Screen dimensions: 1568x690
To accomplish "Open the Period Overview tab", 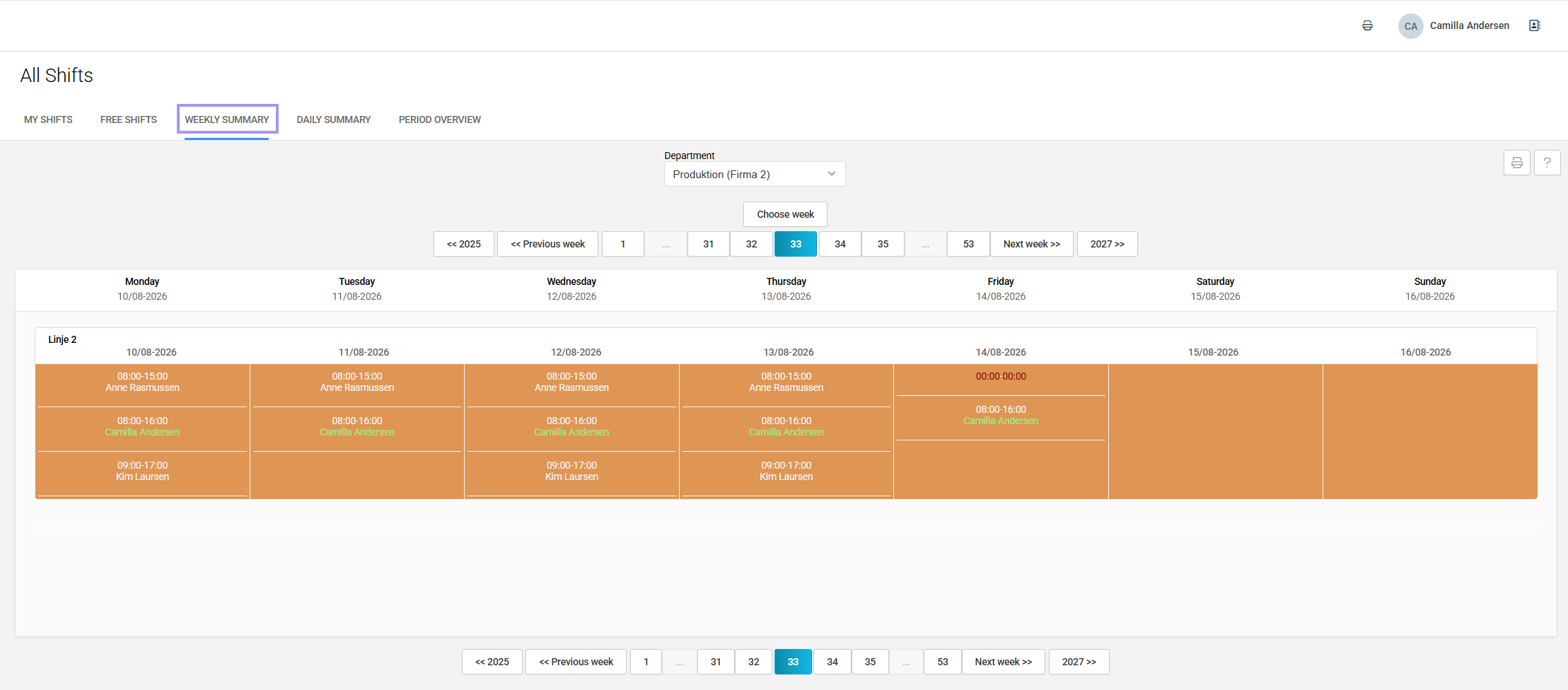I will (440, 119).
